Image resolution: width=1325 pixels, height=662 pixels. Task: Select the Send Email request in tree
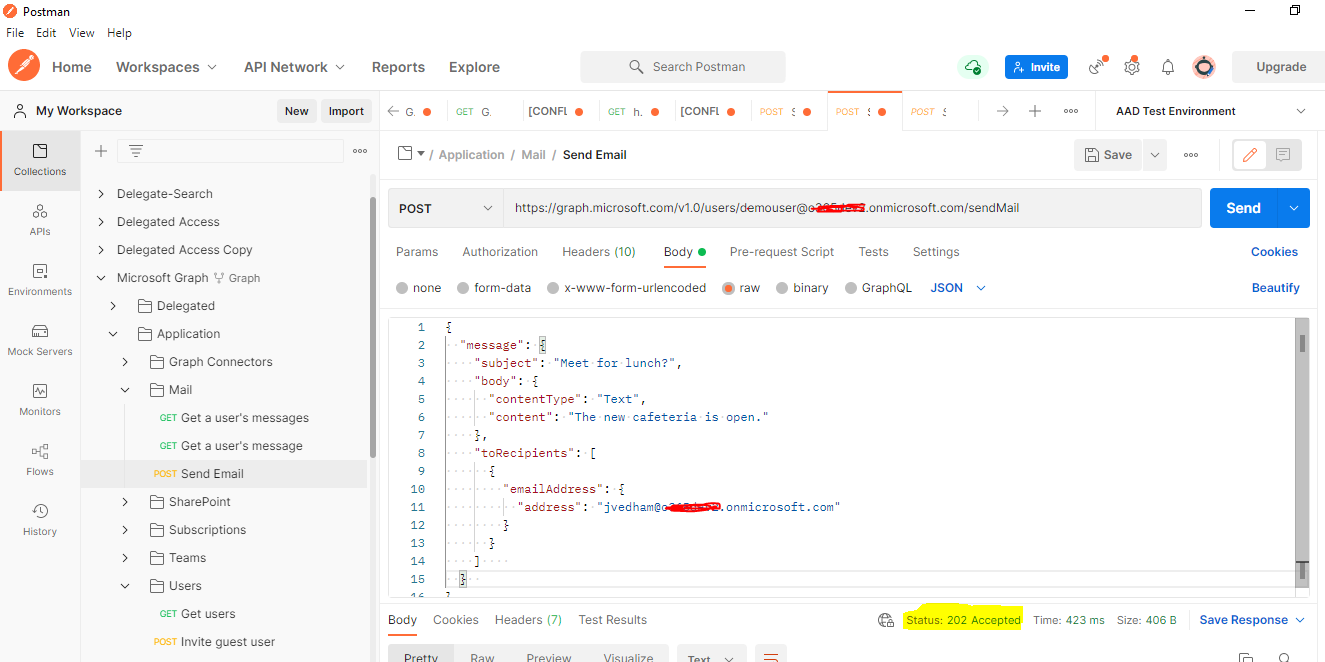[224, 474]
